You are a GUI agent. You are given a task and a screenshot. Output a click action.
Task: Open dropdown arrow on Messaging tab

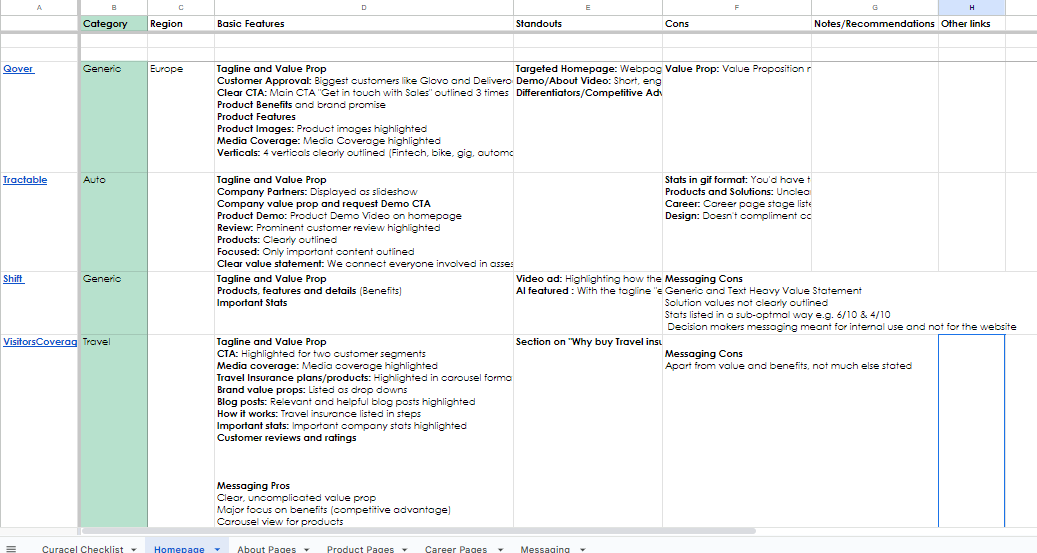point(582,549)
